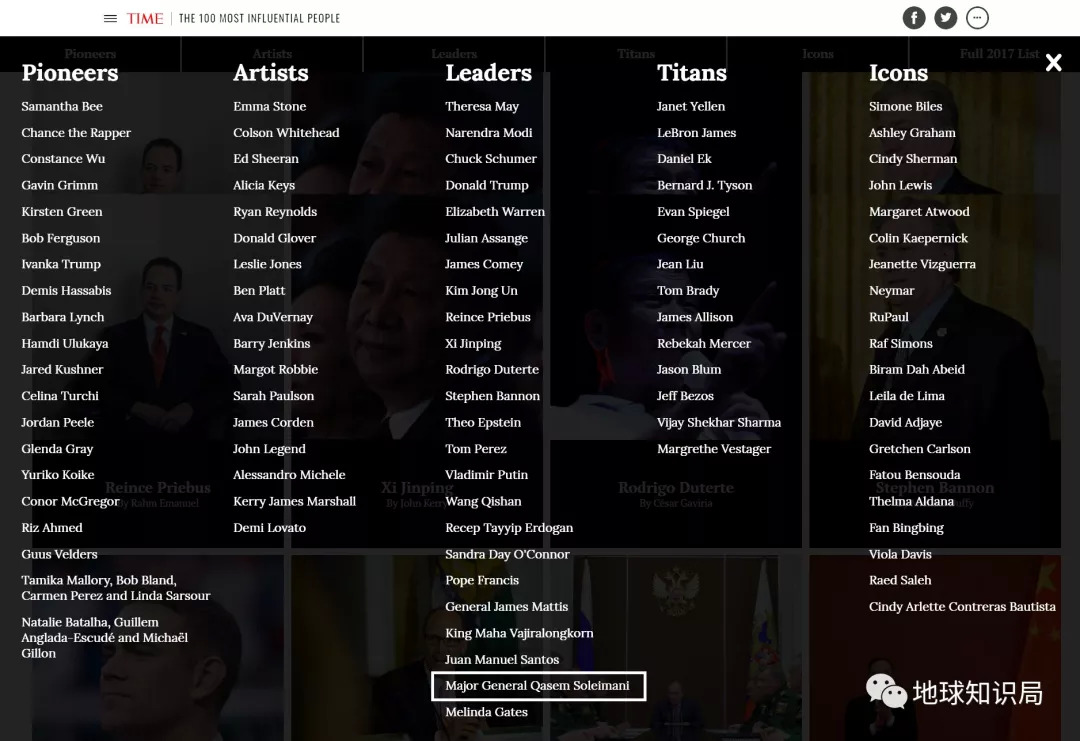Select Conor McGregor
The height and width of the screenshot is (741, 1080).
pyautogui.click(x=70, y=501)
